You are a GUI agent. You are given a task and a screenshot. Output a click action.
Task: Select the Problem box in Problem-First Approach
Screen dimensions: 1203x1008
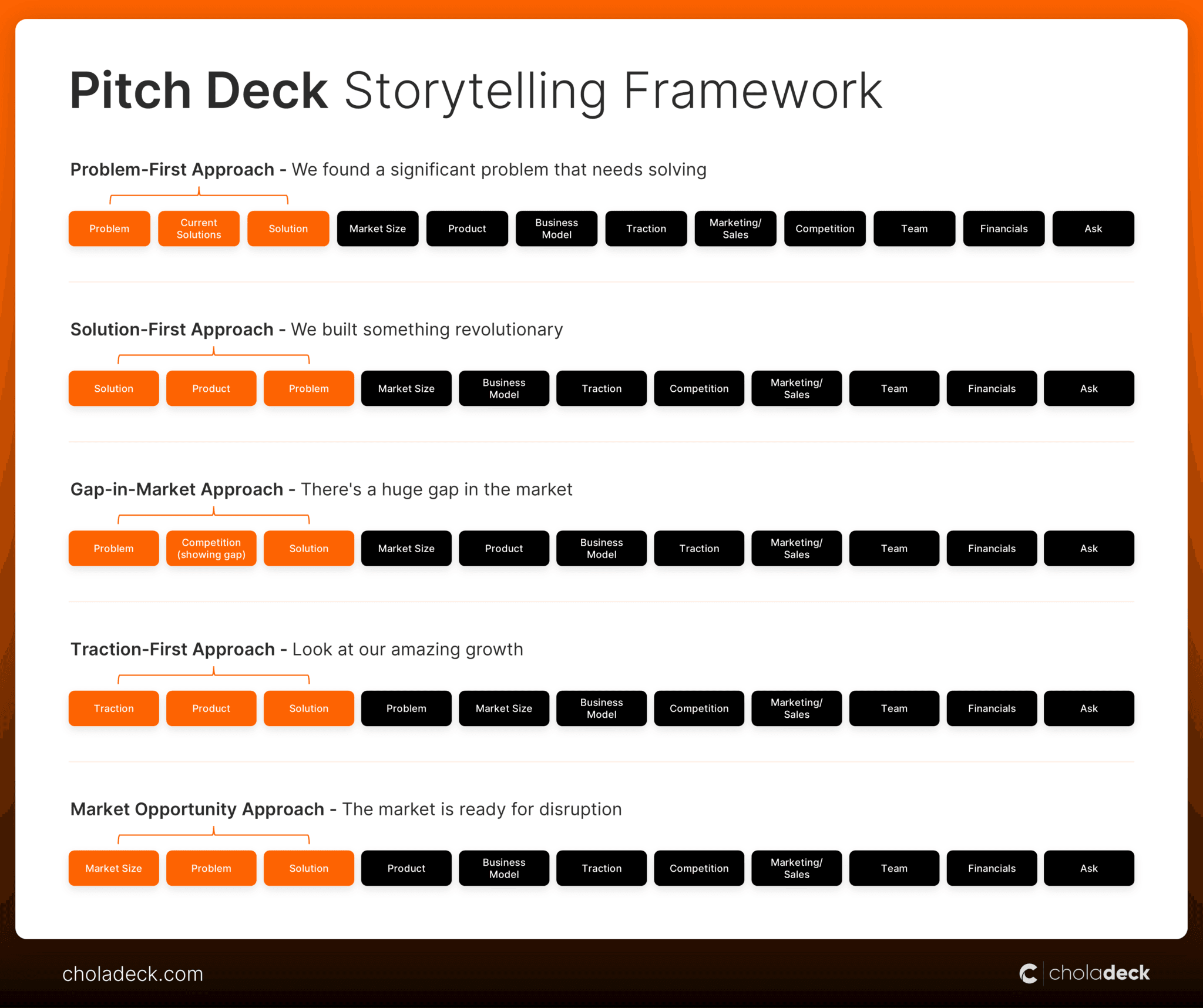(x=109, y=229)
